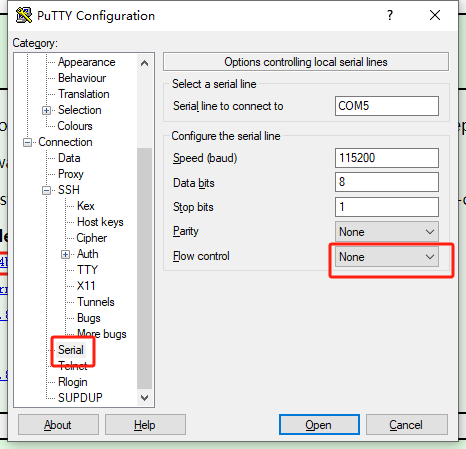Viewport: 466px width, 449px height.
Task: Click the Cancel button
Action: 406,425
